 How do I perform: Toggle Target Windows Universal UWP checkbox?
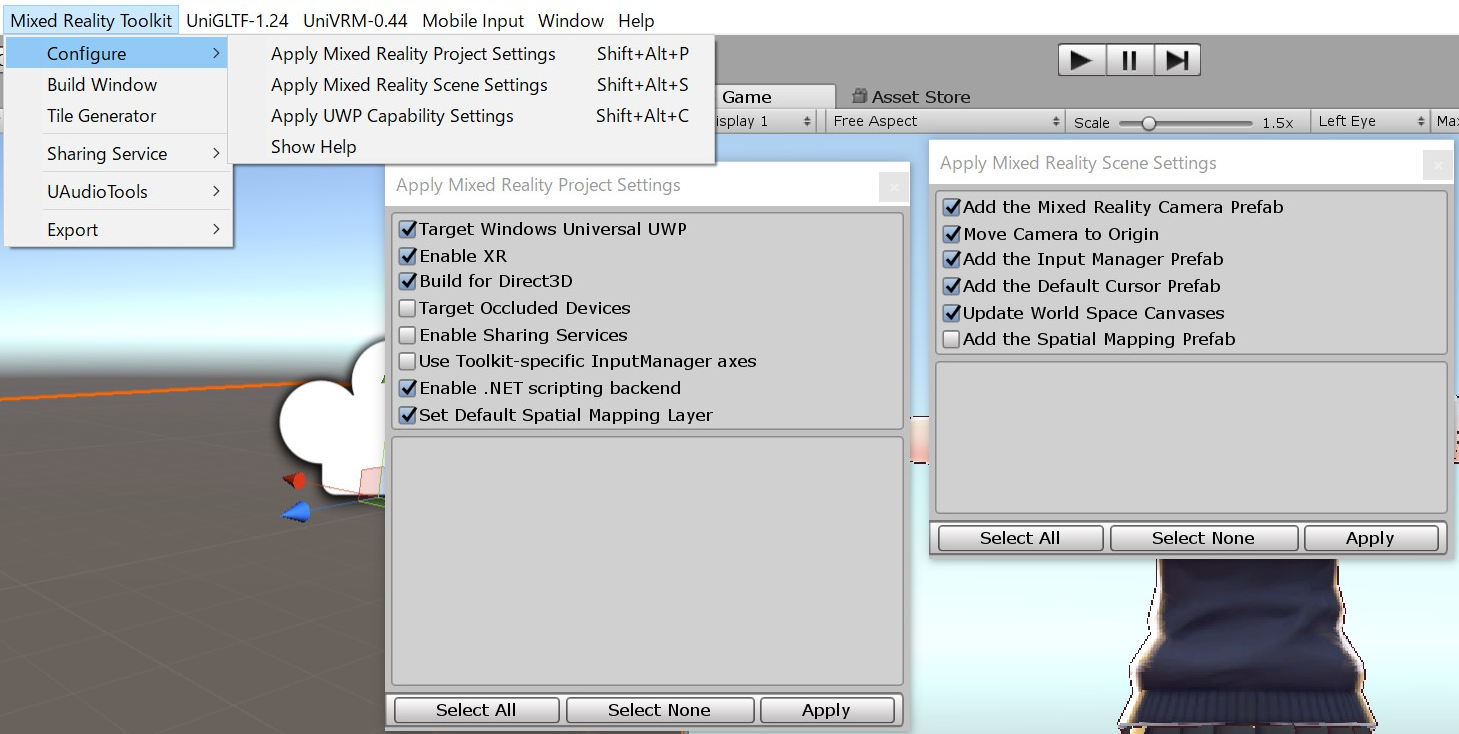[x=407, y=229]
